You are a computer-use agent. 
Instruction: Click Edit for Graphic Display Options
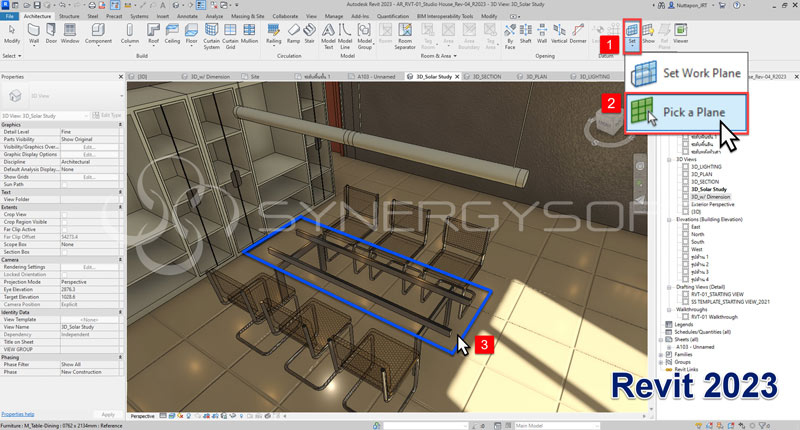pos(89,155)
